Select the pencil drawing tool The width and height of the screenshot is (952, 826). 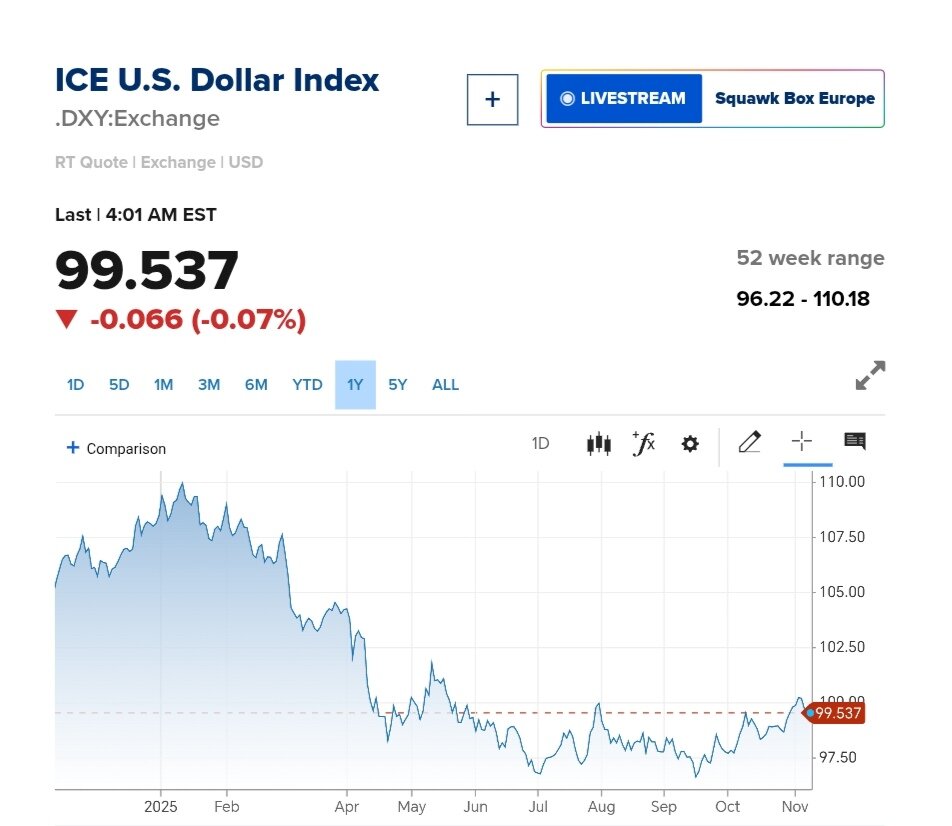click(x=749, y=442)
